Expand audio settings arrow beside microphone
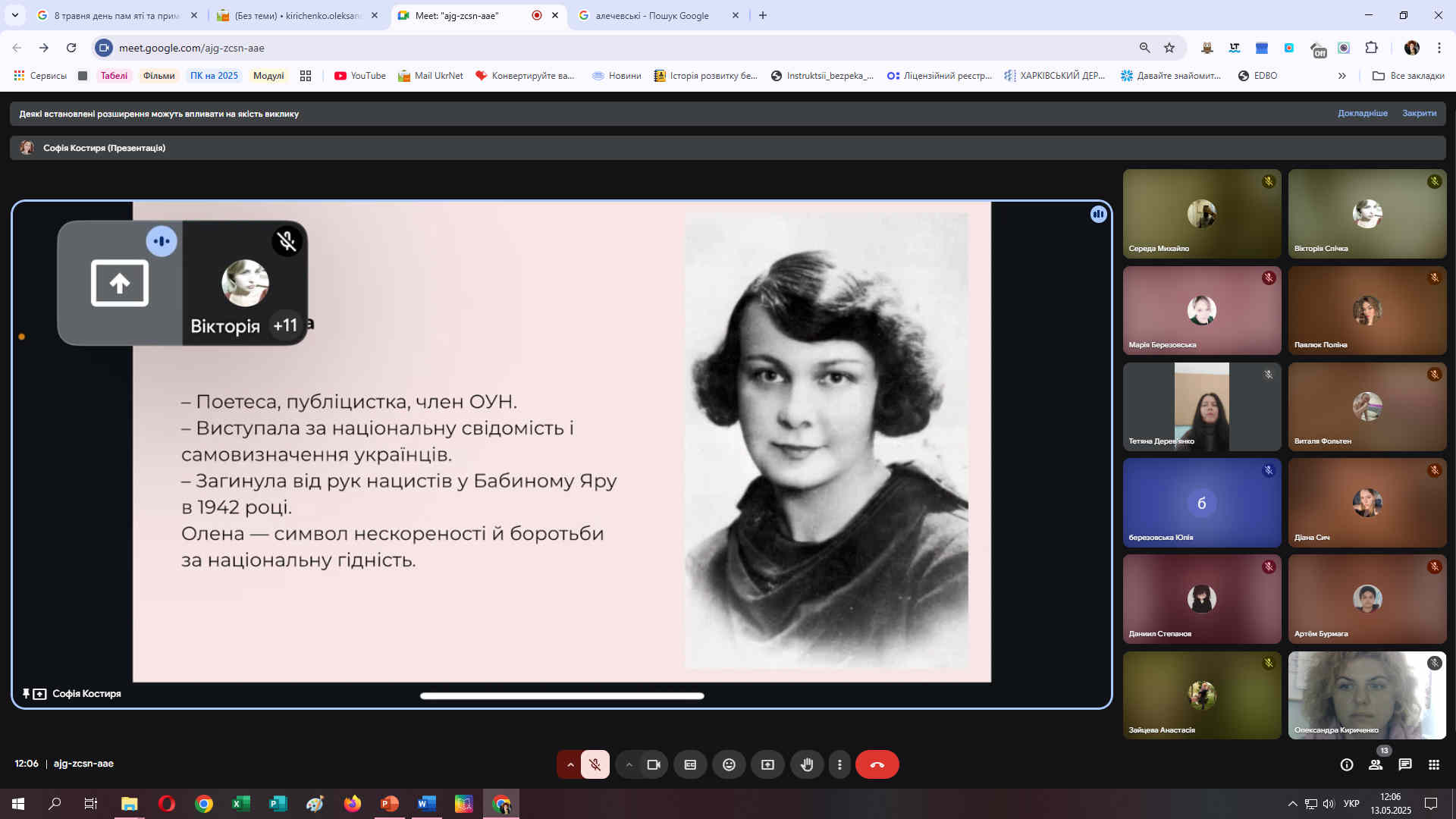The image size is (1456, 819). pyautogui.click(x=570, y=764)
